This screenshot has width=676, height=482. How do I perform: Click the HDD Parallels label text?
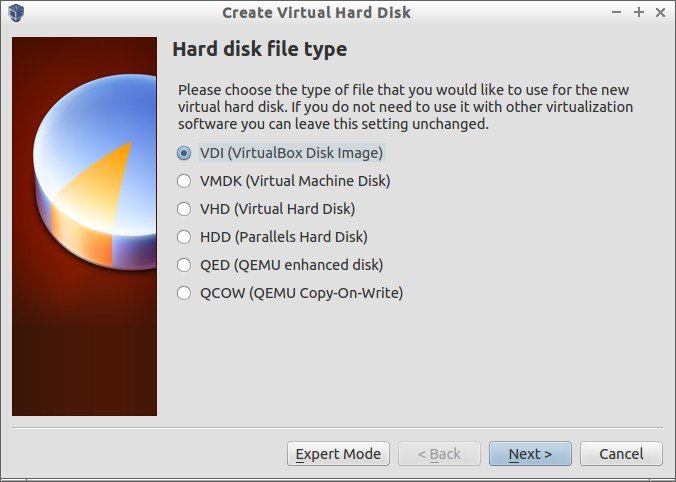click(x=284, y=237)
